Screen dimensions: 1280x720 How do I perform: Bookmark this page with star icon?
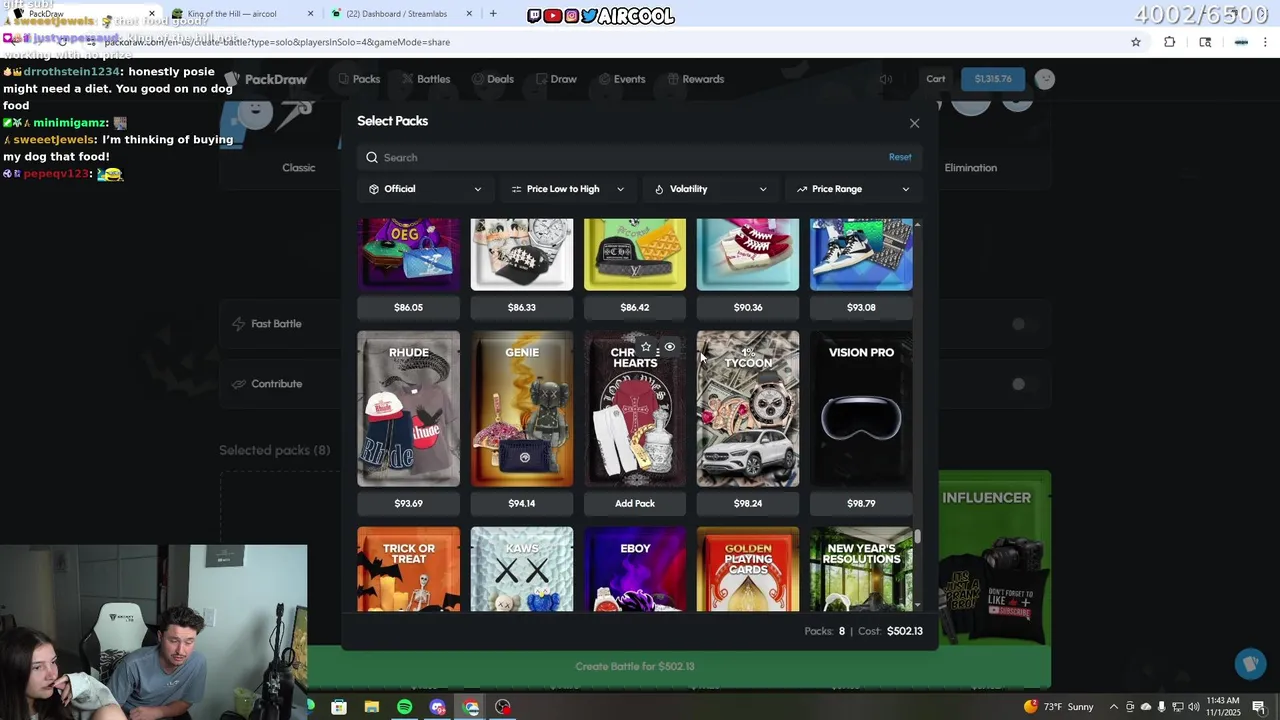click(x=1136, y=42)
